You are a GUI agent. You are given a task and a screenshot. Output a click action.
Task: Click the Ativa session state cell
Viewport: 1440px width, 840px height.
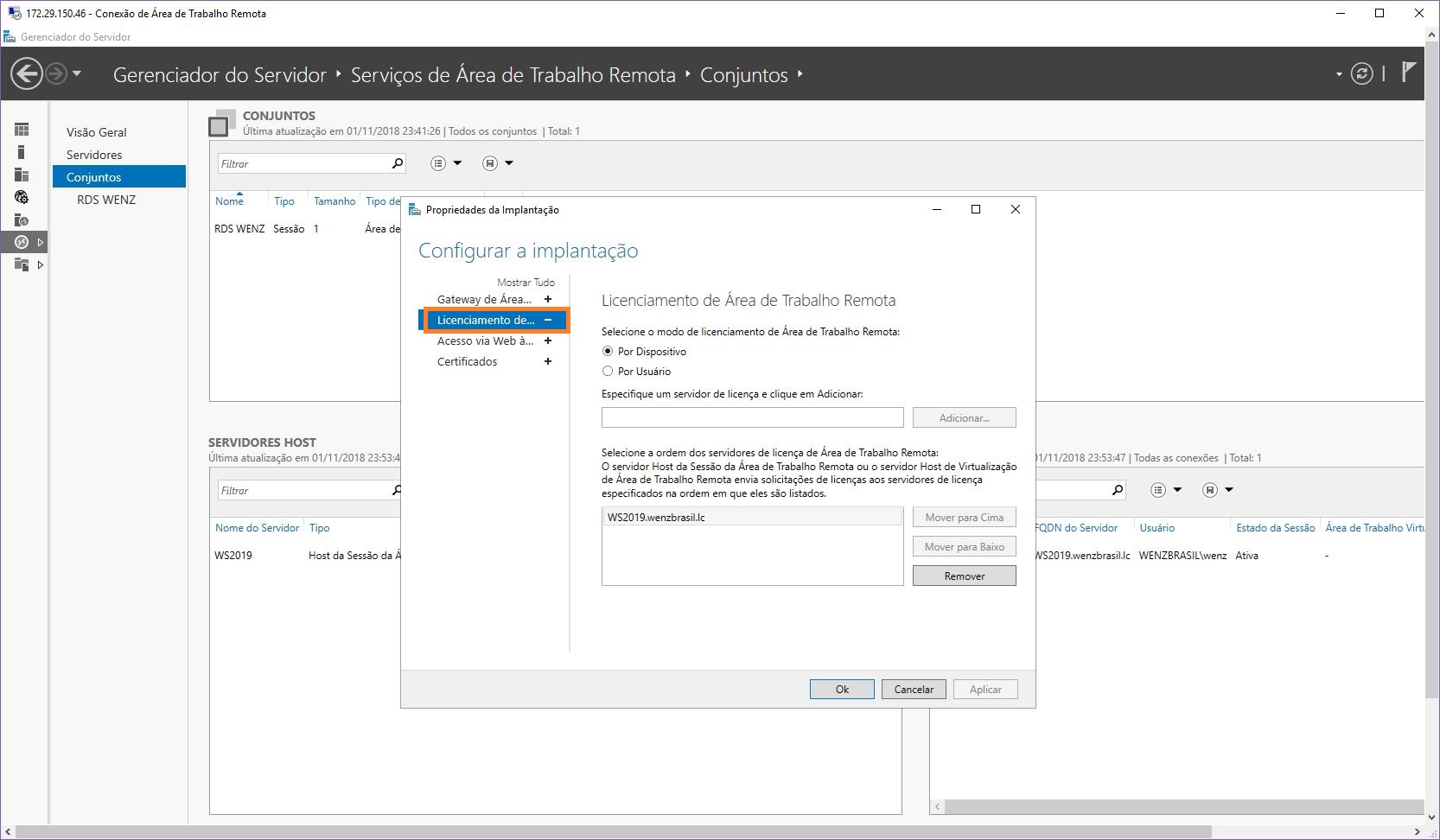(x=1247, y=556)
